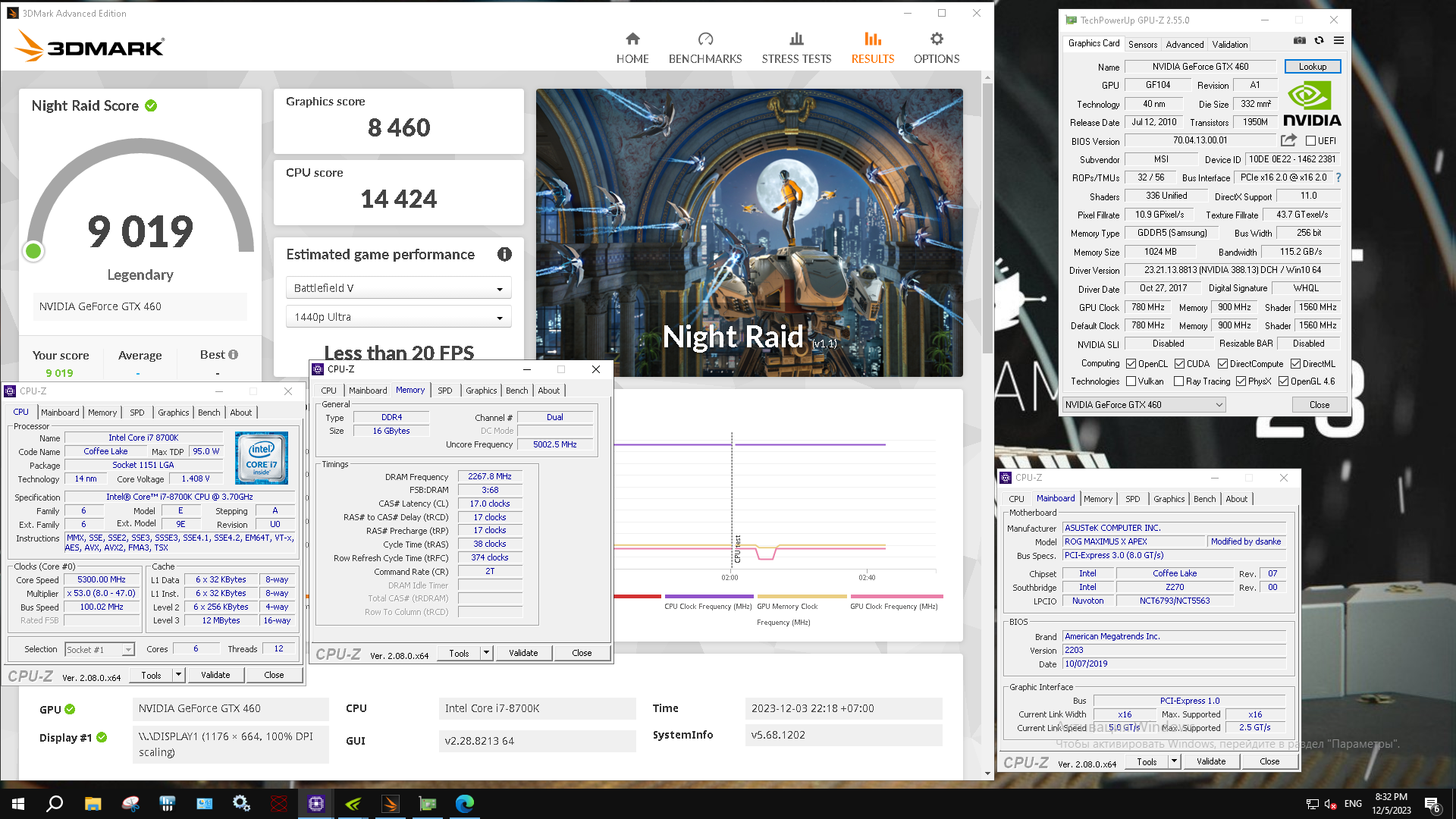Click the GPU-Z refresh icon
Image resolution: width=1456 pixels, height=819 pixels.
1319,41
